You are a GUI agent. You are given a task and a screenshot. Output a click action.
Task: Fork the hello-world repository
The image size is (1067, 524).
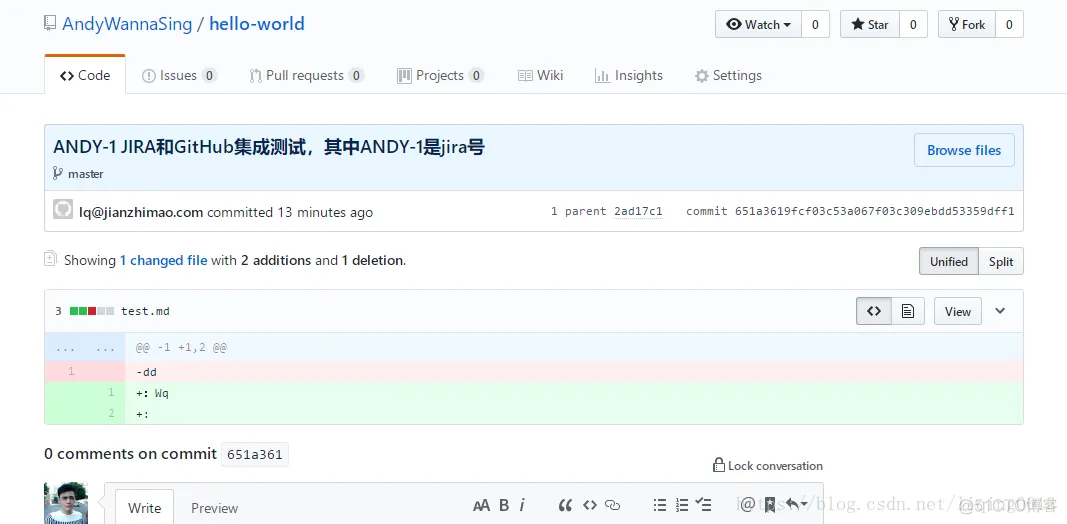pyautogui.click(x=966, y=24)
